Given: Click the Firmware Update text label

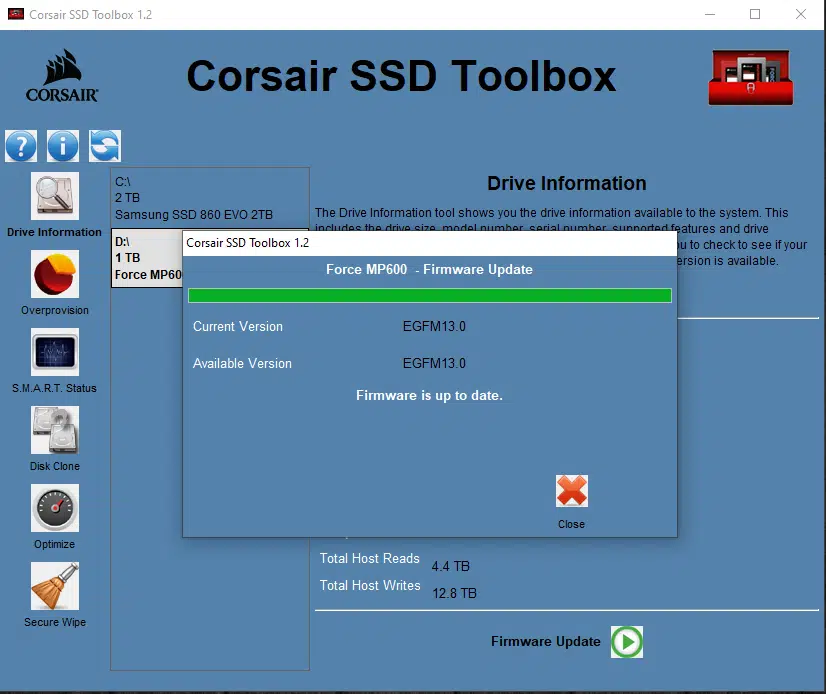Looking at the screenshot, I should pyautogui.click(x=546, y=642).
